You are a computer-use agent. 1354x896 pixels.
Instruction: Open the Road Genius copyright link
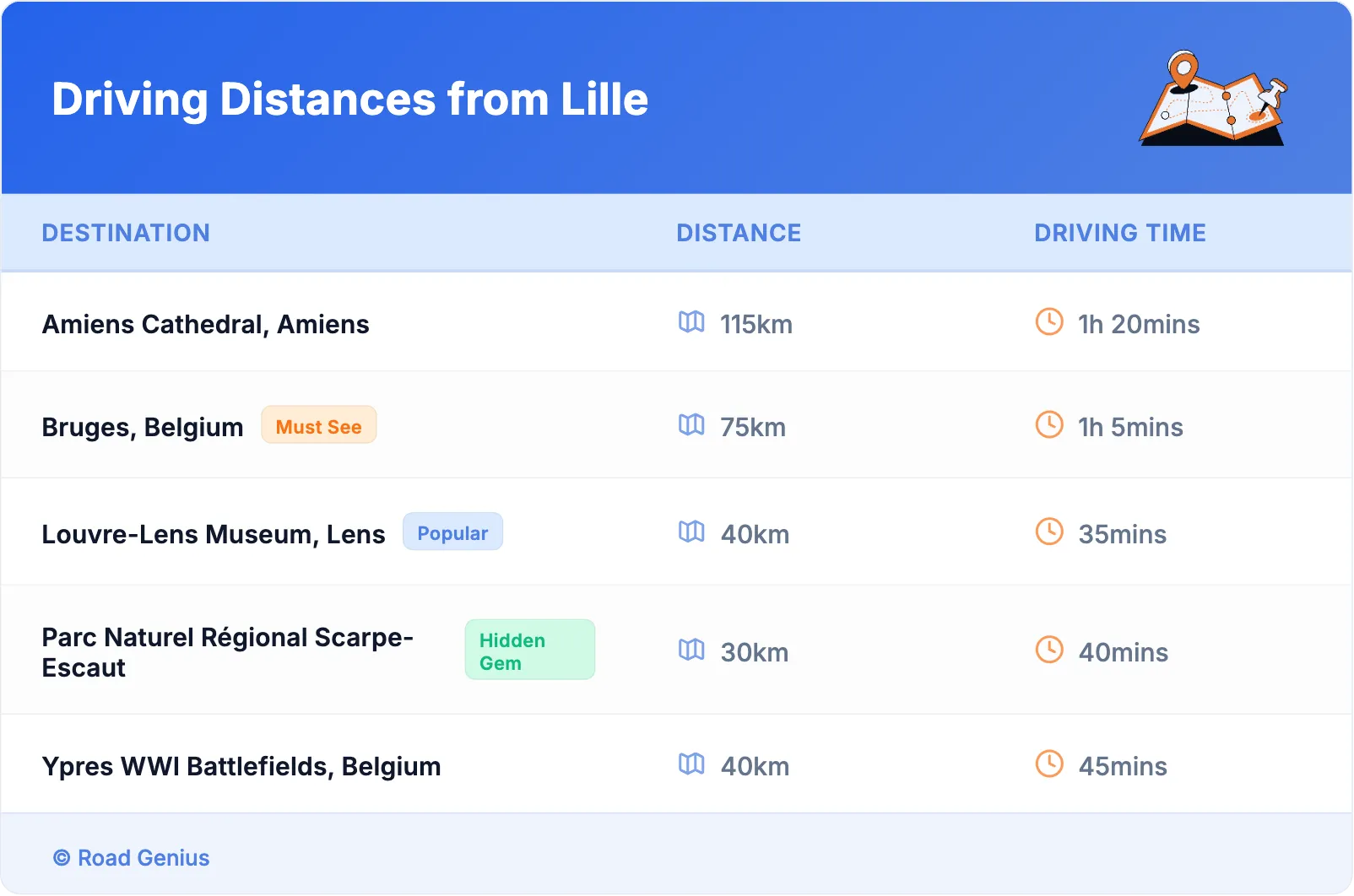[x=131, y=858]
